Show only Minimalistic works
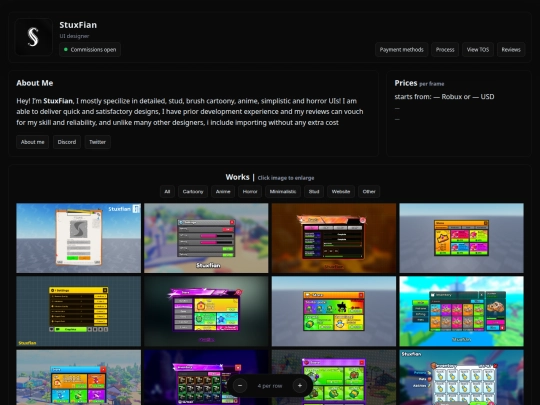This screenshot has width=540, height=405. coord(283,191)
